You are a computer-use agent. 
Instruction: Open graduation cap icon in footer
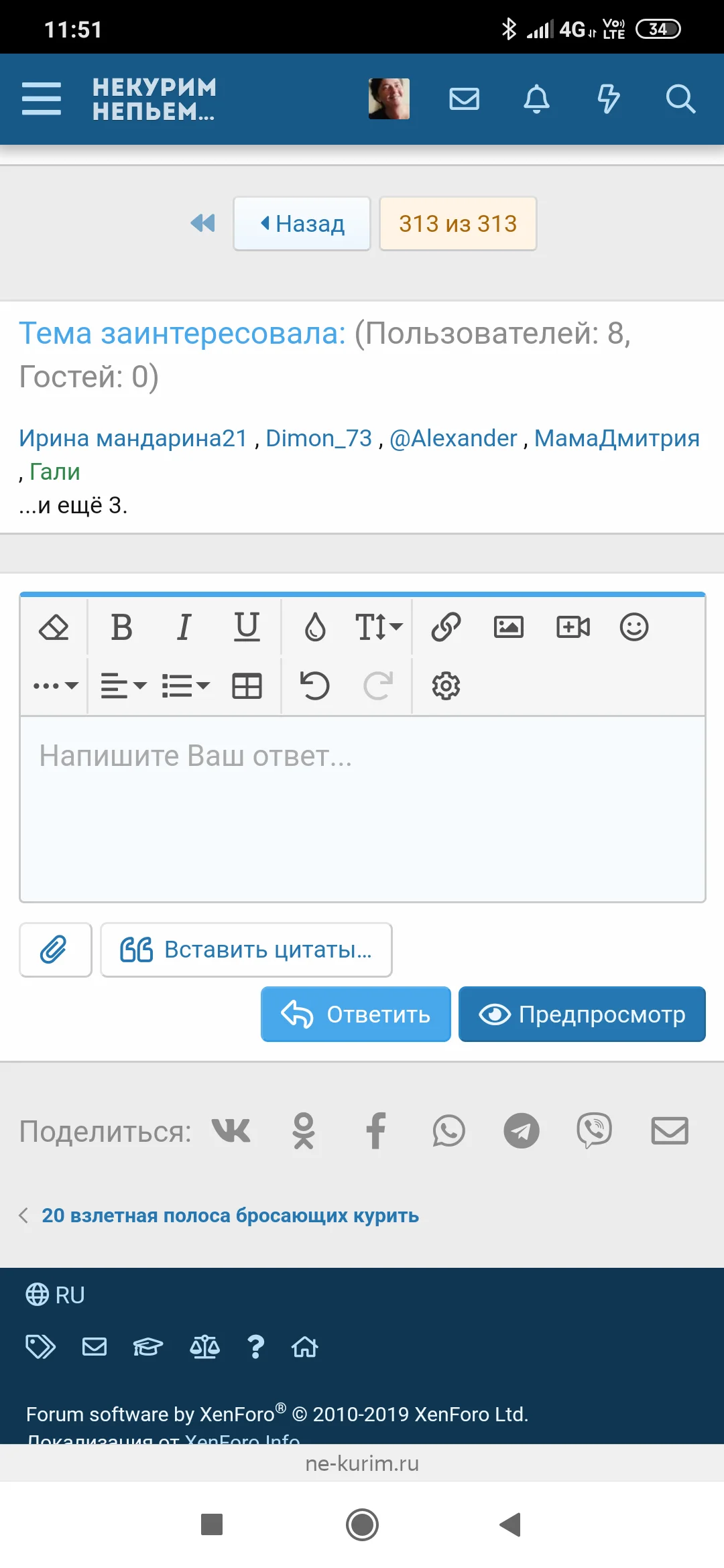(147, 1346)
